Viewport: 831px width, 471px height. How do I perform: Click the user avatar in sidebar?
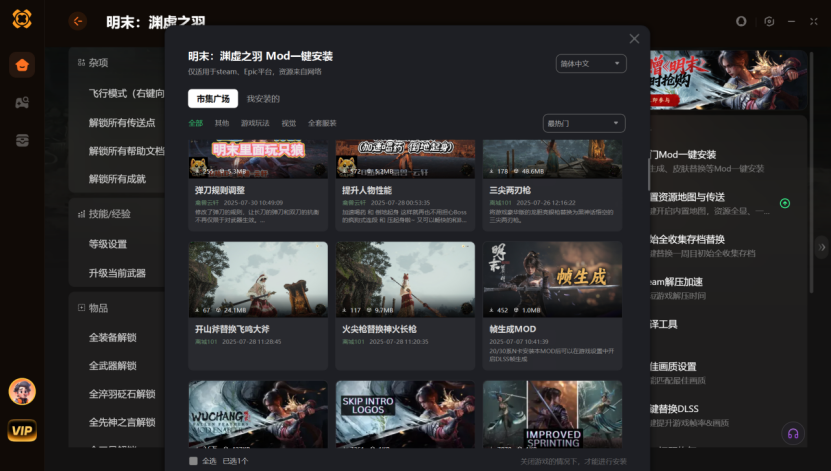22,392
